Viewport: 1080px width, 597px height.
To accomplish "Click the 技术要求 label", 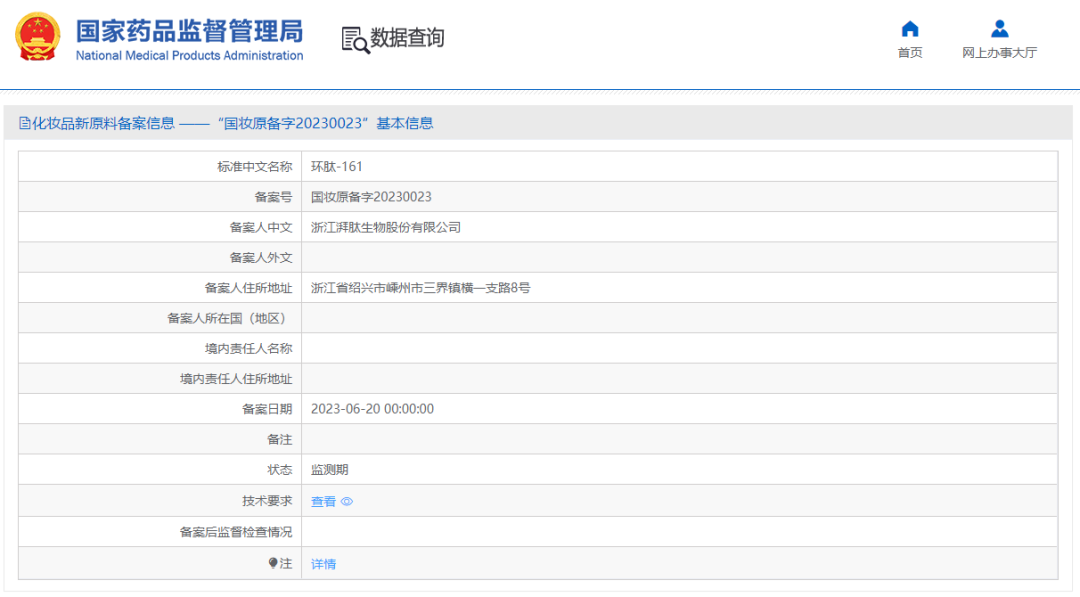I will click(x=267, y=501).
